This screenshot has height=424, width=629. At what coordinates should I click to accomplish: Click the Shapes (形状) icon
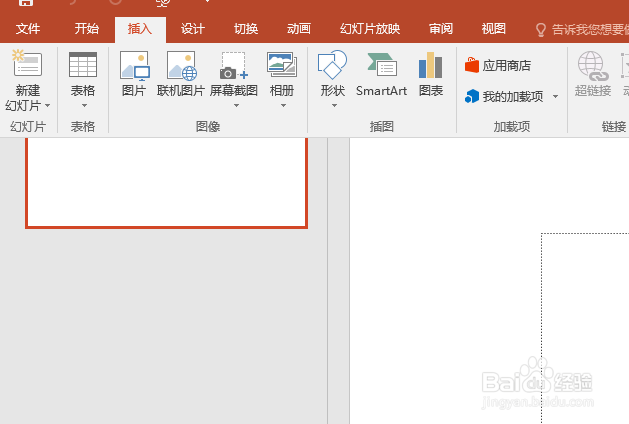pyautogui.click(x=332, y=65)
